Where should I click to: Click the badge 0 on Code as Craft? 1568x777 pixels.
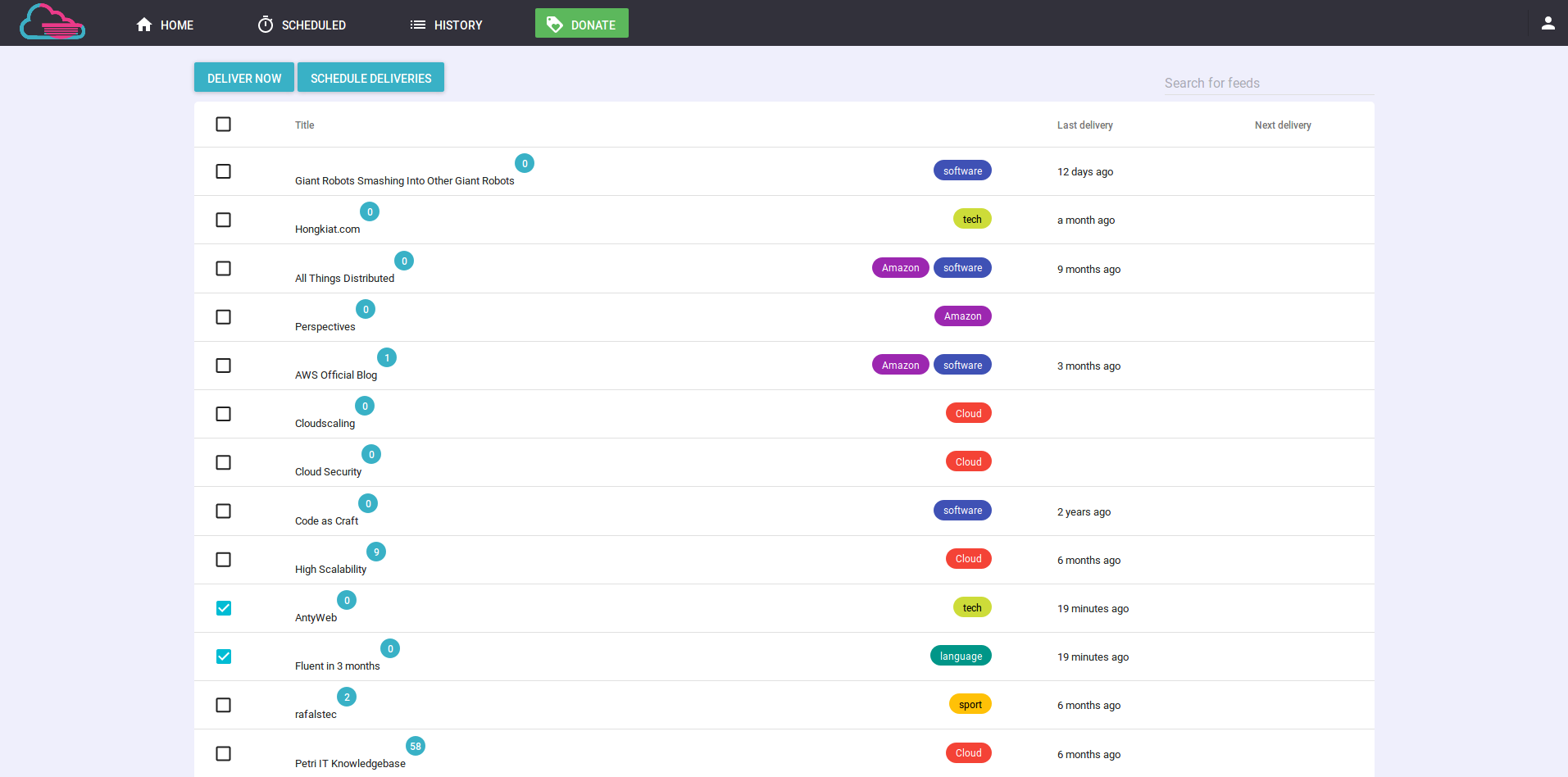click(x=368, y=503)
